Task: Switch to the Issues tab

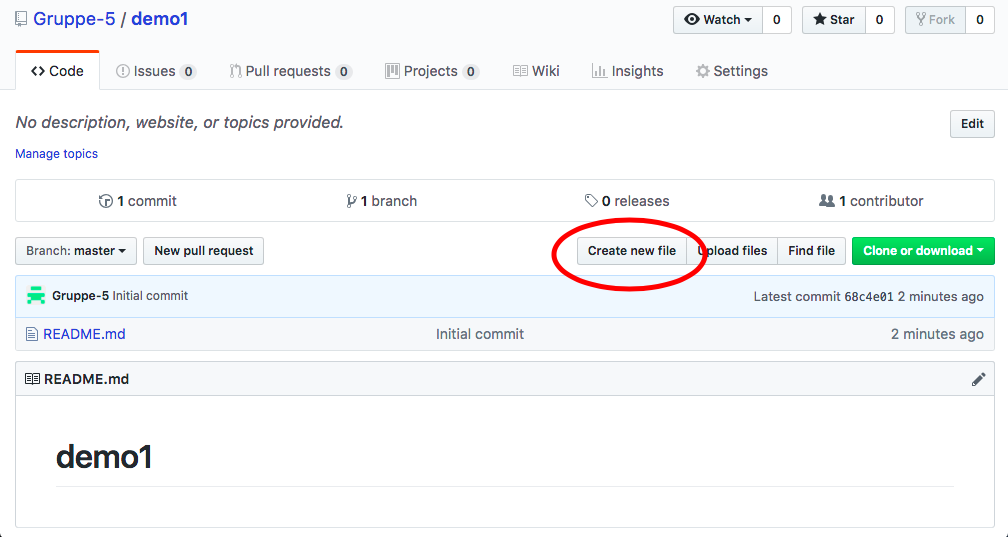Action: (x=156, y=71)
